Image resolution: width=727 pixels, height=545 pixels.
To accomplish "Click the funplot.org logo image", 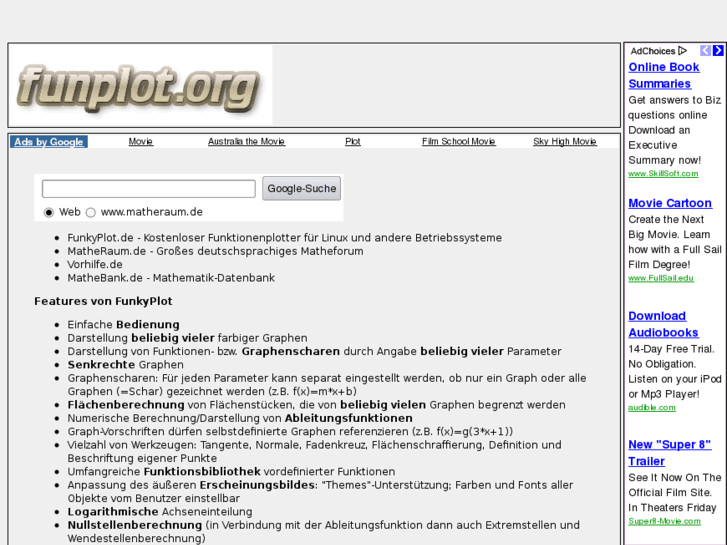I will click(x=140, y=85).
